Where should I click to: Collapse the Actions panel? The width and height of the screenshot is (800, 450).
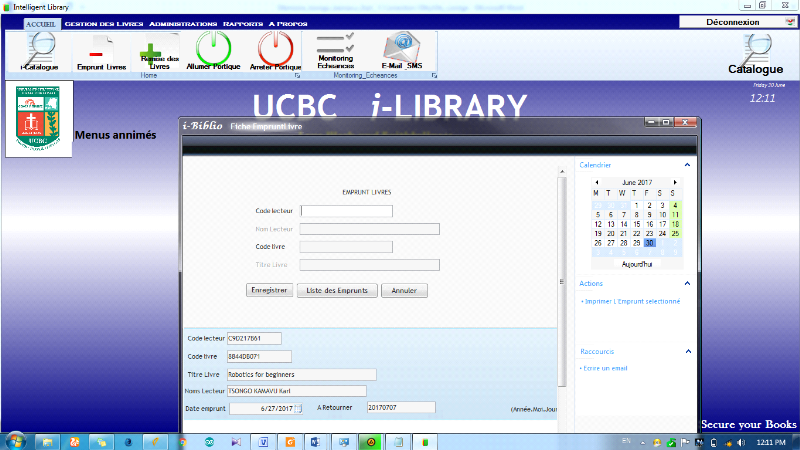(x=687, y=283)
